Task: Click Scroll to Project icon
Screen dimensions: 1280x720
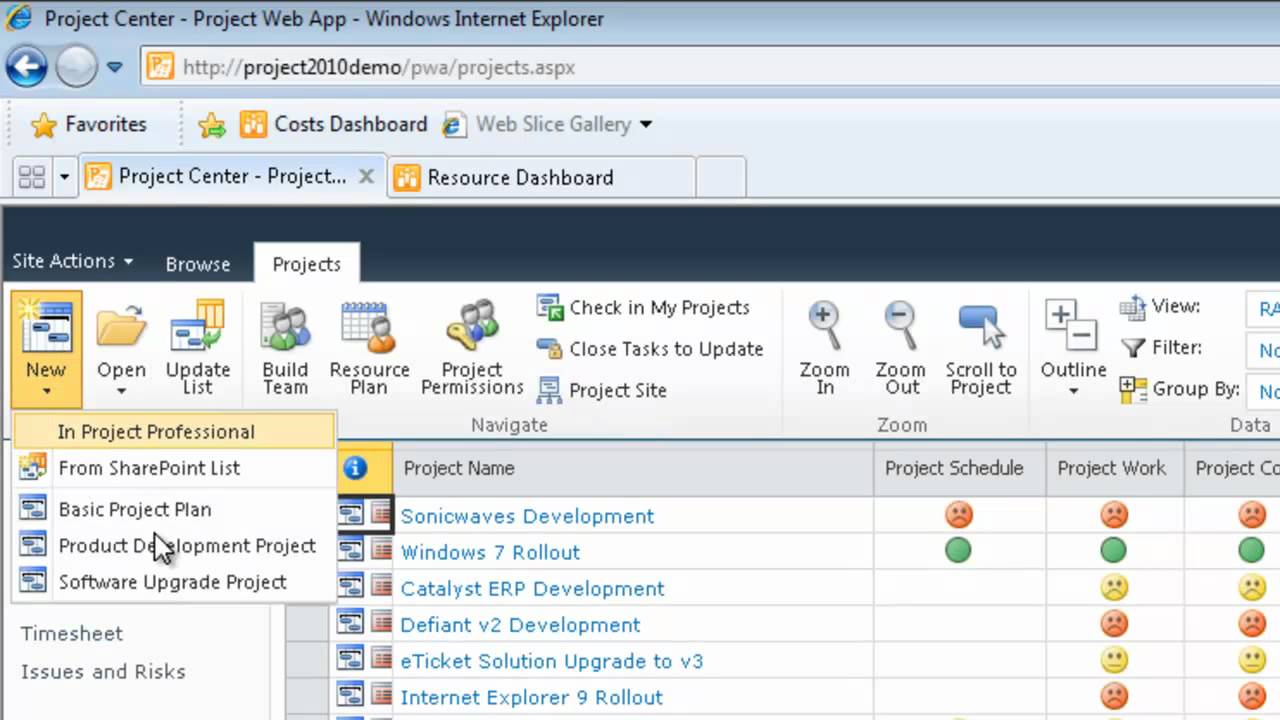Action: (981, 327)
